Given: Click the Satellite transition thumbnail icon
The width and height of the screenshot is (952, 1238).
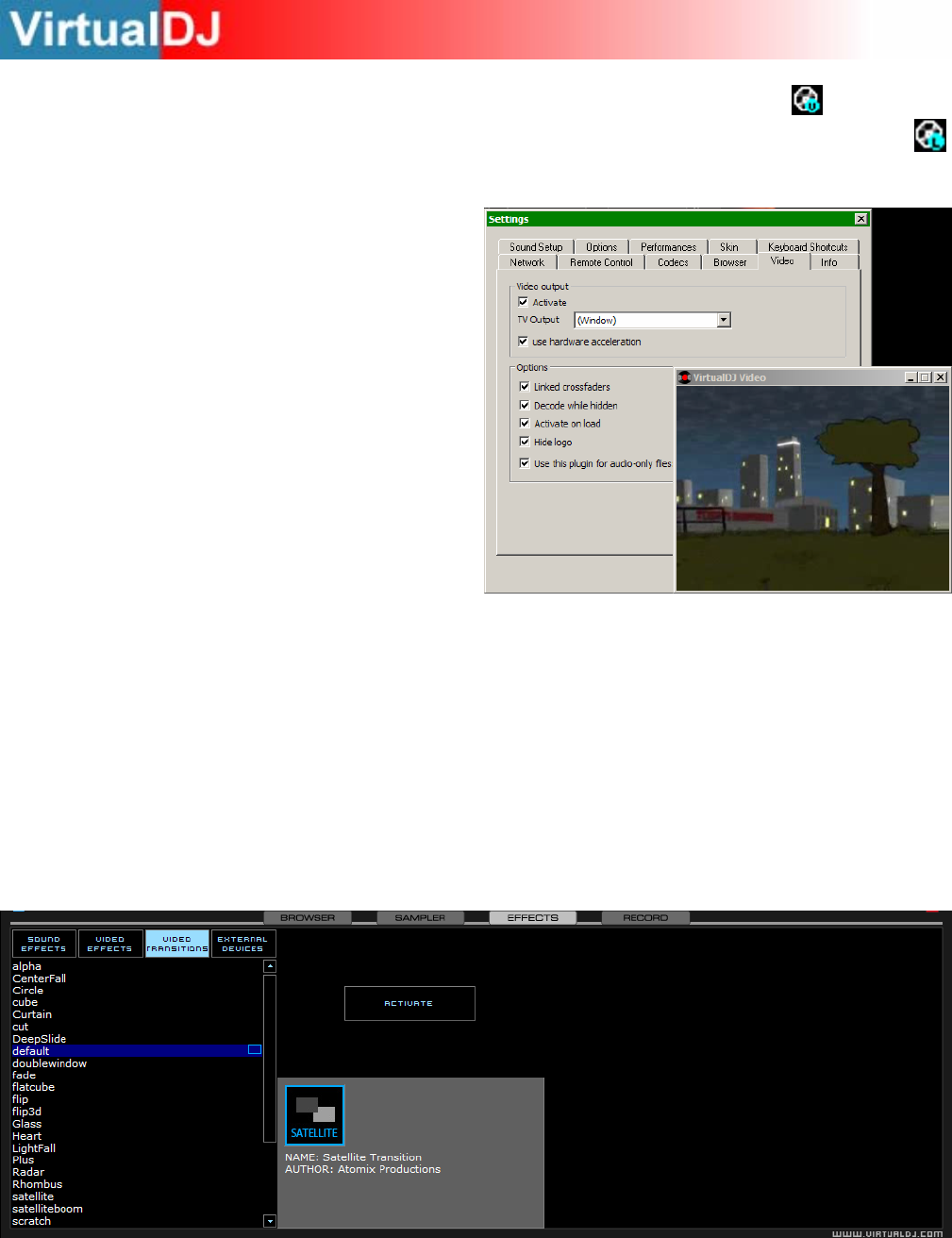Looking at the screenshot, I should (315, 1115).
